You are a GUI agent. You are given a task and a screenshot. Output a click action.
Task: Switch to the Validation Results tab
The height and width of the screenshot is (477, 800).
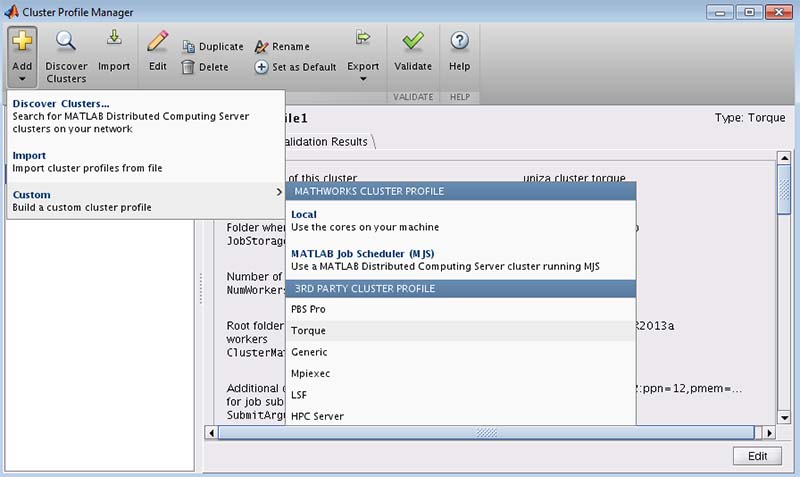pos(325,141)
